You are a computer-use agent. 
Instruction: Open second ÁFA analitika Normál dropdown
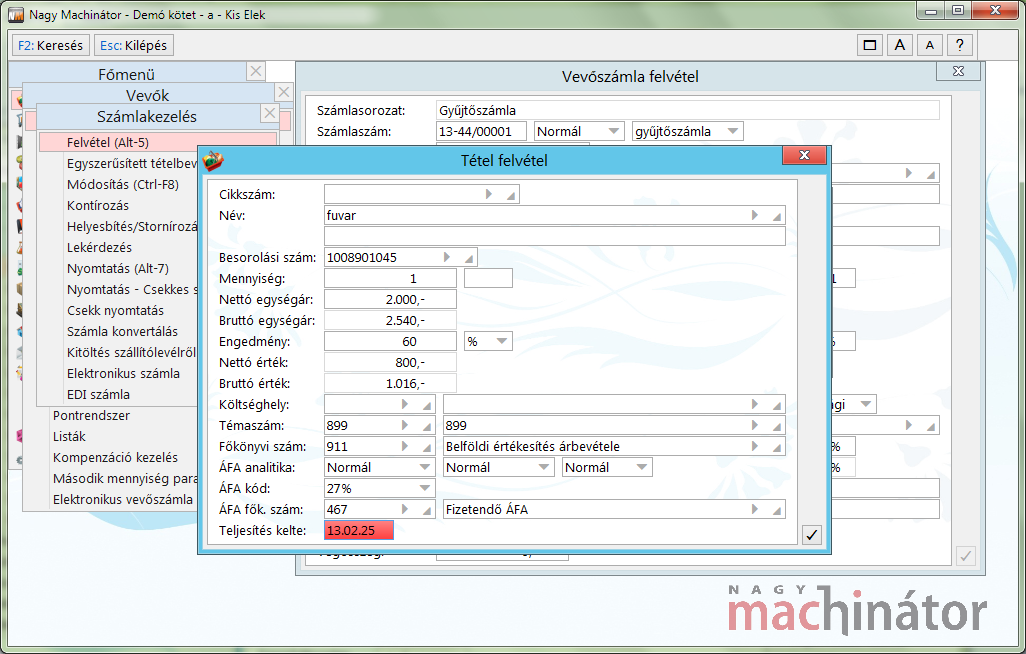[544, 467]
